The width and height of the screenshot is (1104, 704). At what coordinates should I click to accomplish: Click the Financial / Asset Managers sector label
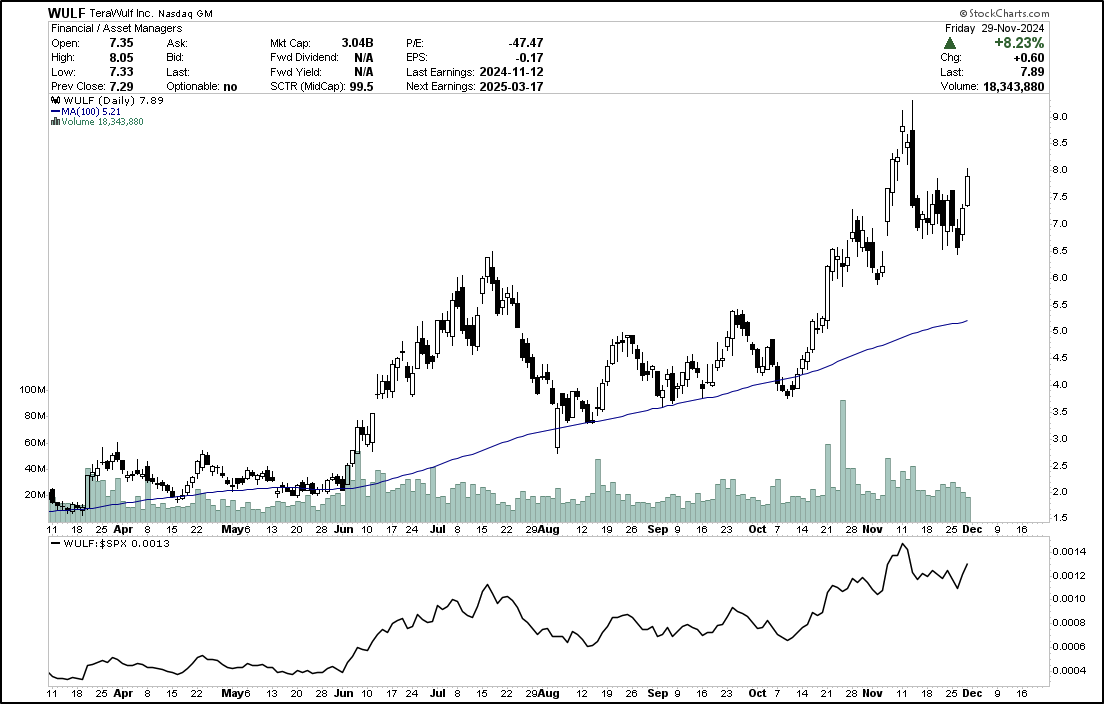[117, 28]
